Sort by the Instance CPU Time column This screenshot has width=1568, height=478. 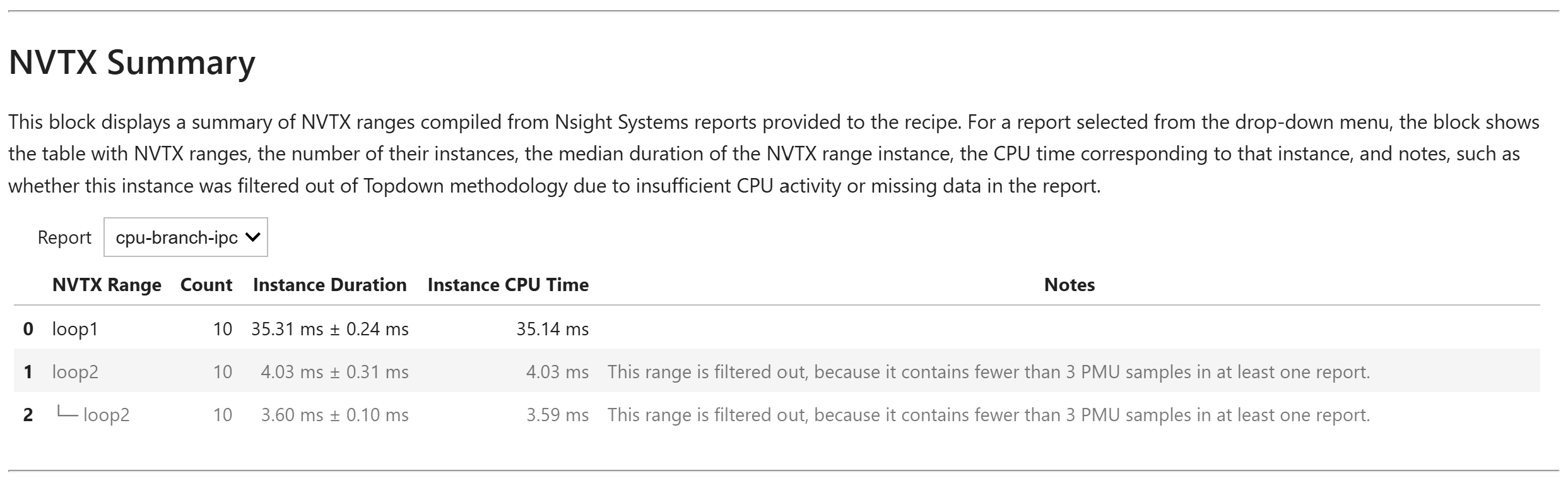(x=507, y=285)
